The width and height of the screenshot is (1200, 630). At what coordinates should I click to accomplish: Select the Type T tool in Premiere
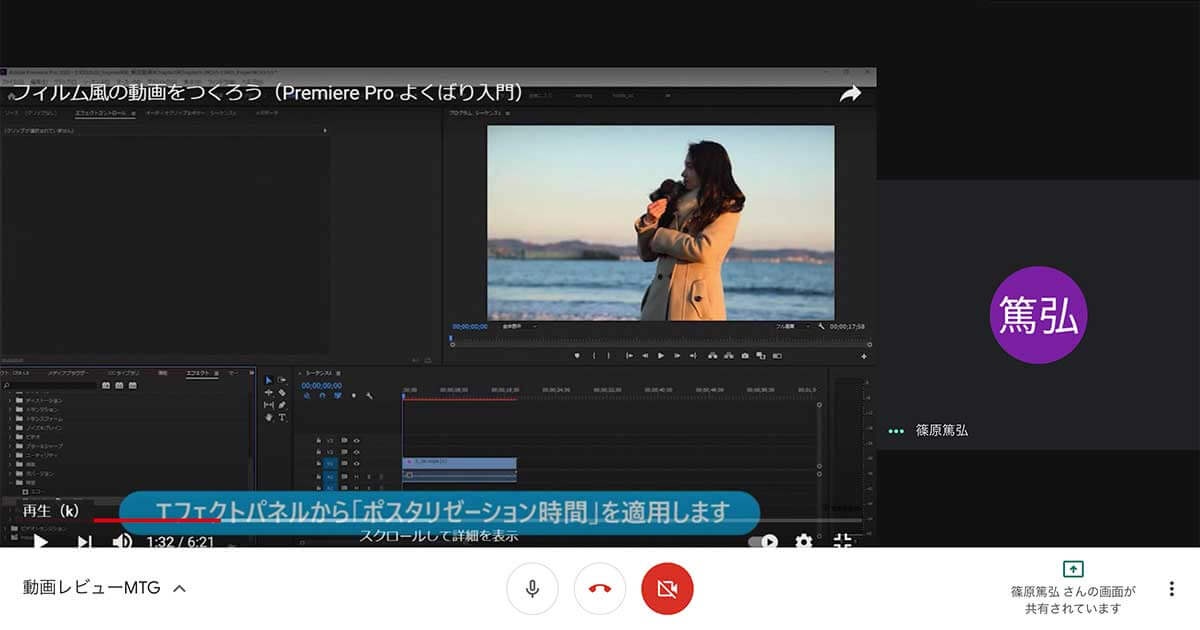pyautogui.click(x=282, y=417)
